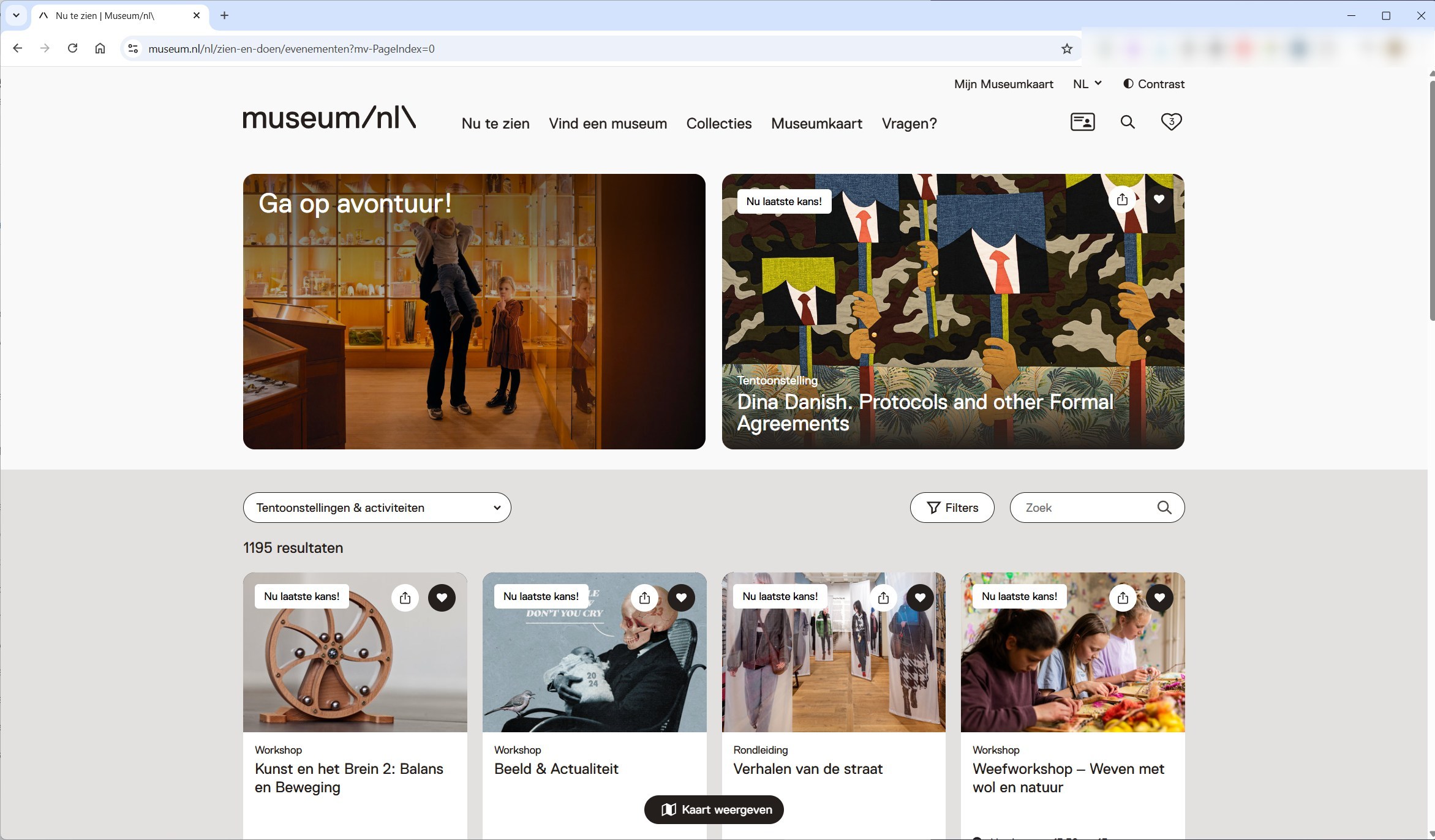Toggle favorite on Beeld & Actualiteit card

pyautogui.click(x=681, y=598)
